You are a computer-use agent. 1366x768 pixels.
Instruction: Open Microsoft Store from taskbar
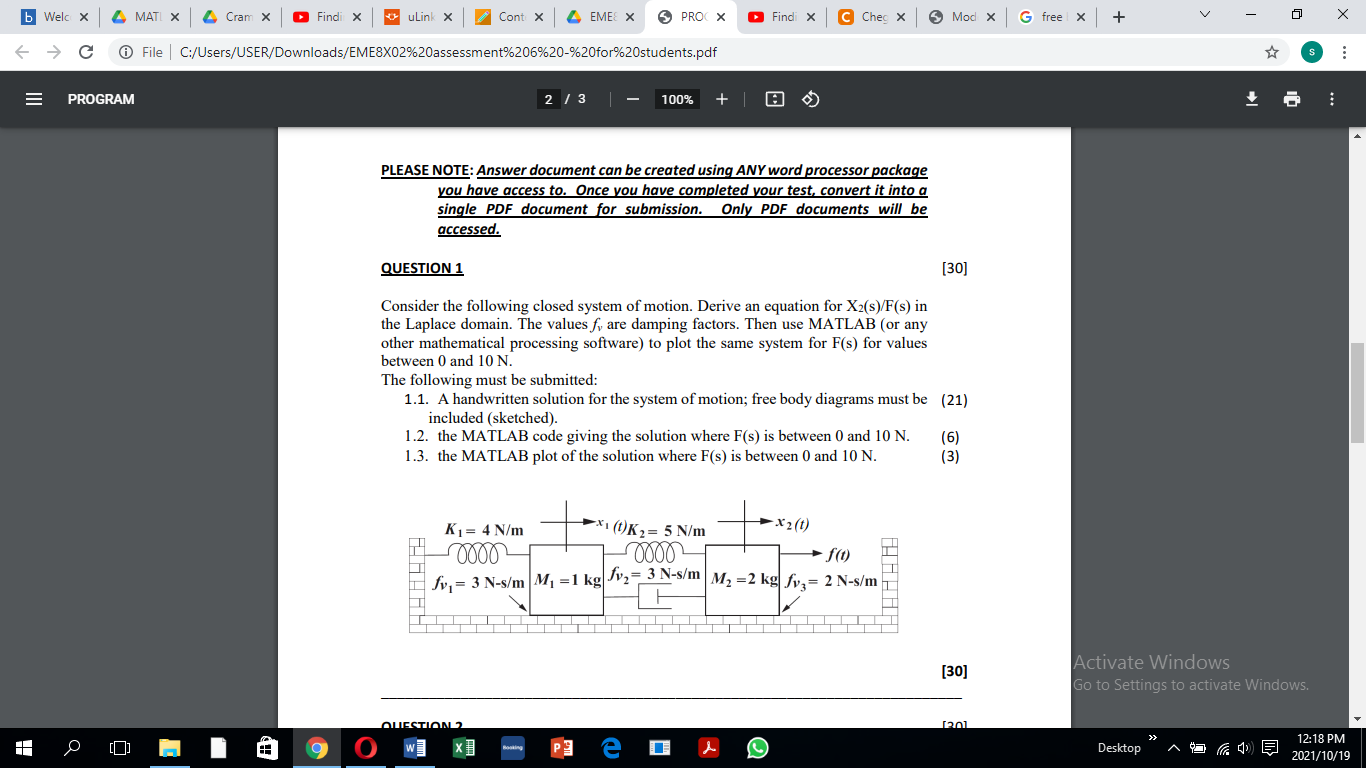point(266,747)
